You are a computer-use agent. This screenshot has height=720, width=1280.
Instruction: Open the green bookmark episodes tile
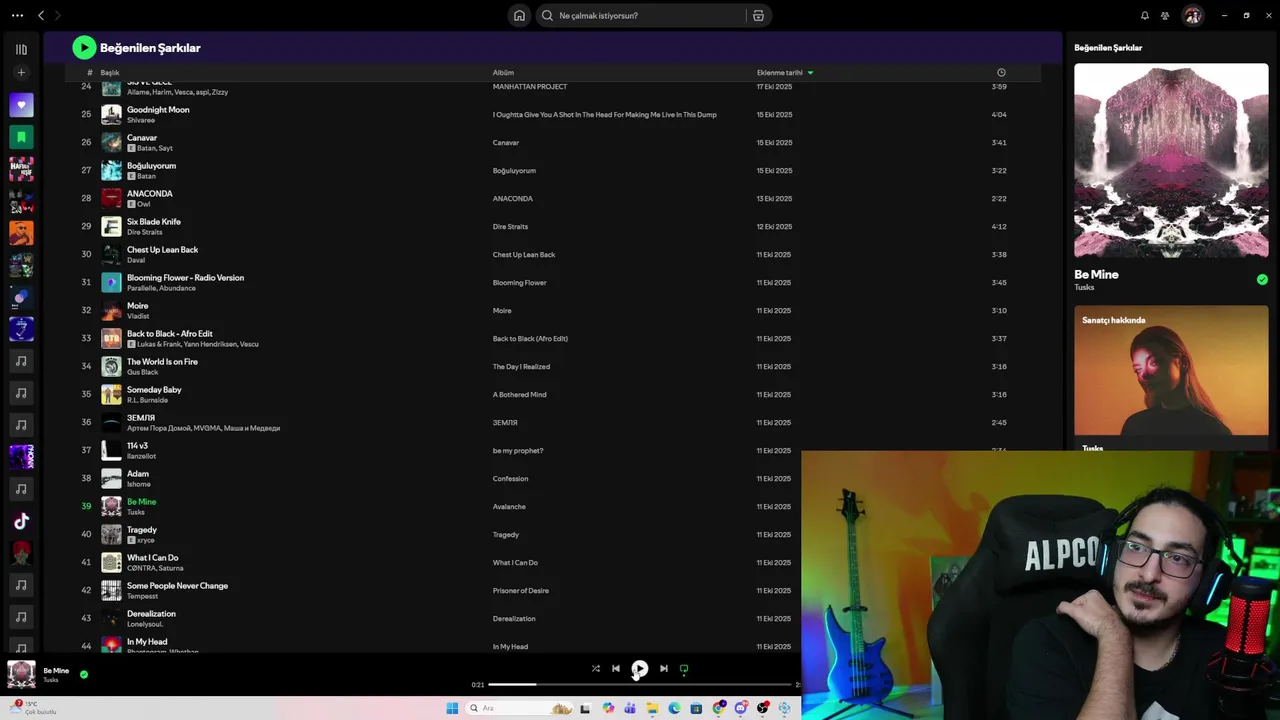[x=21, y=136]
